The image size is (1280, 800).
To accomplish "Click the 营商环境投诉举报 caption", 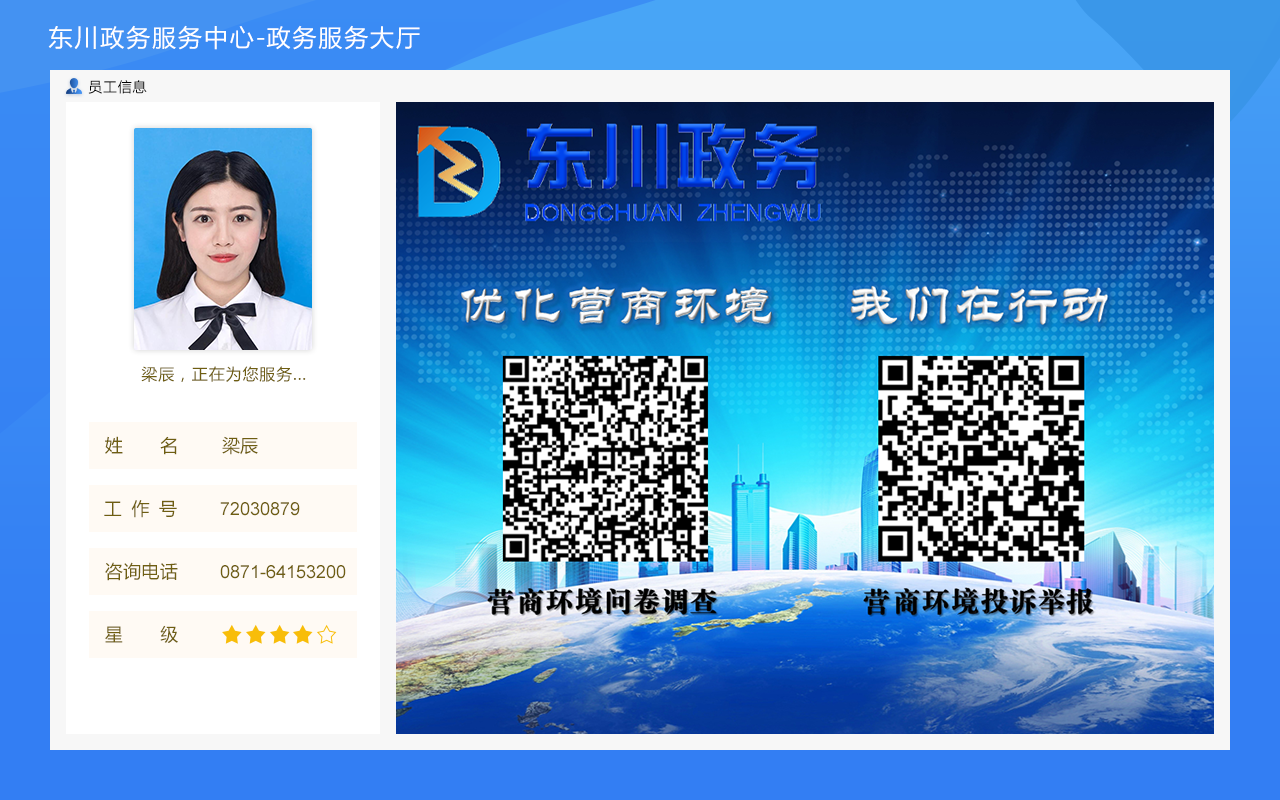I will [x=979, y=602].
